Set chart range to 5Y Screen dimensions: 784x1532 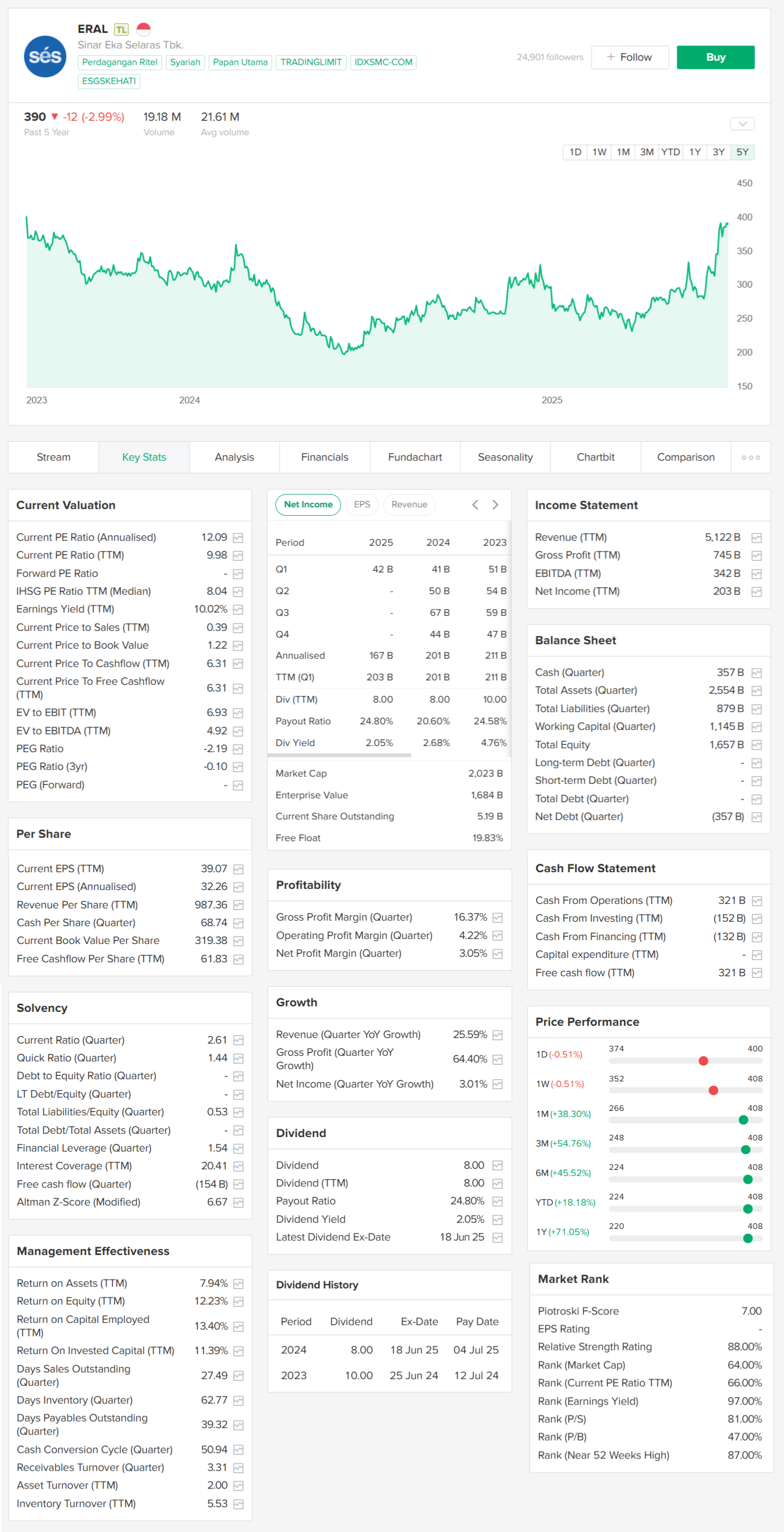pos(742,152)
